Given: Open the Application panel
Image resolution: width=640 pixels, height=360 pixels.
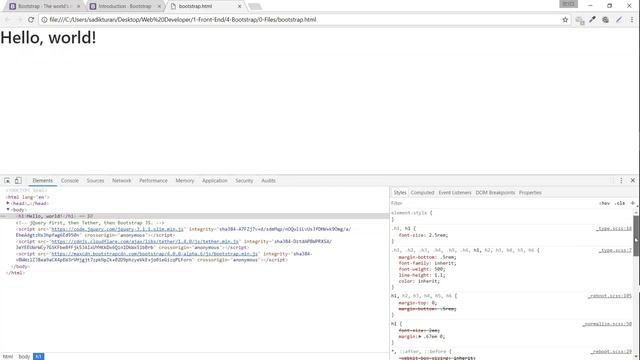Looking at the screenshot, I should (215, 180).
